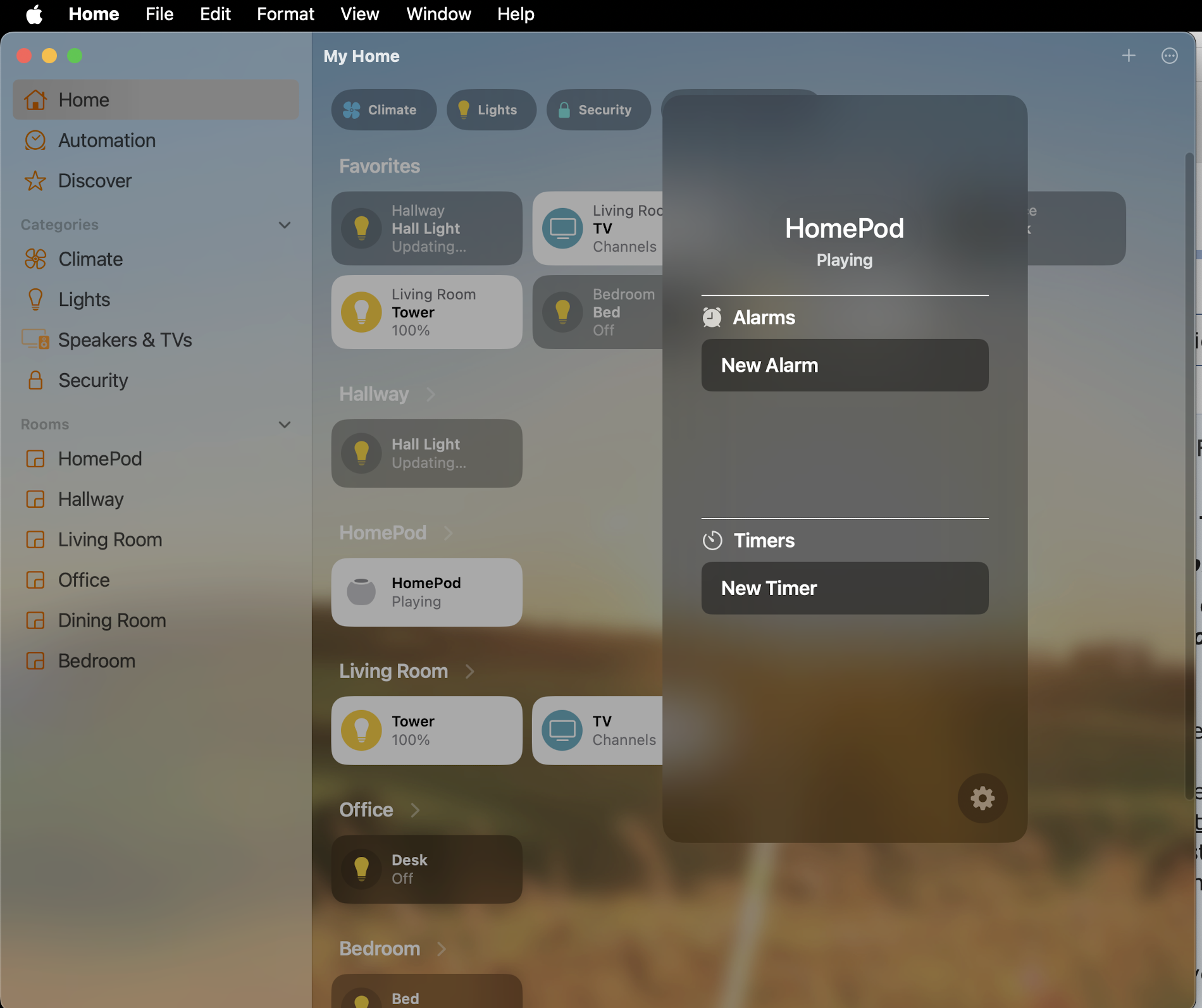Click the 'Favorites' section heading
The width and height of the screenshot is (1202, 1008).
(x=380, y=166)
